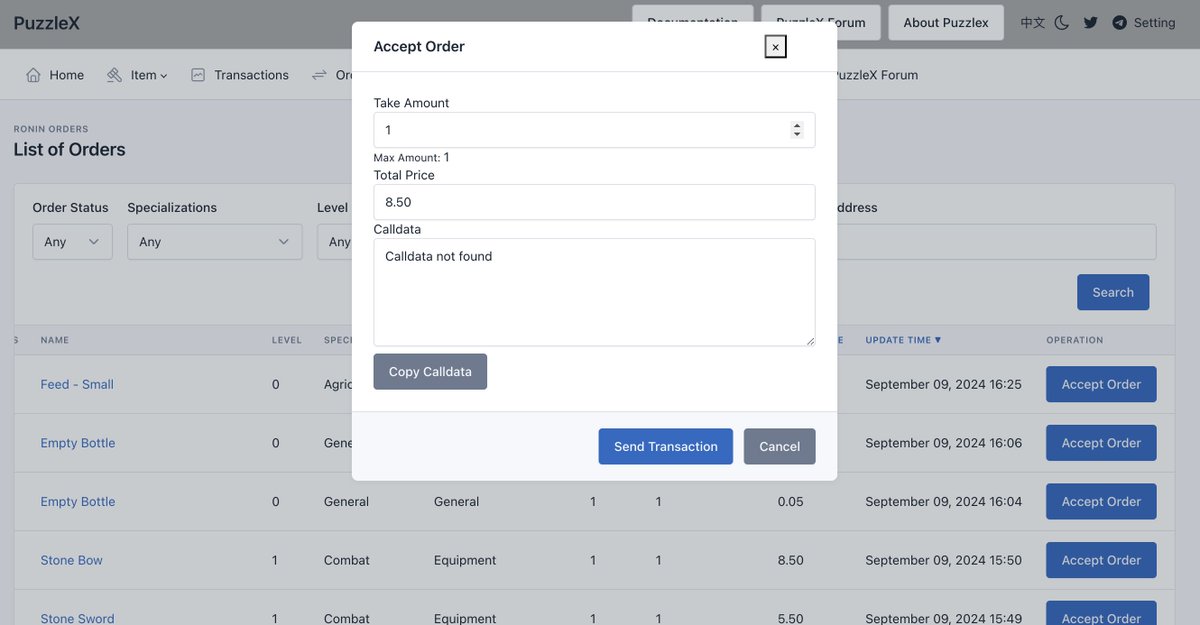
Task: Open the PuzzleX Forum page
Action: (x=821, y=23)
